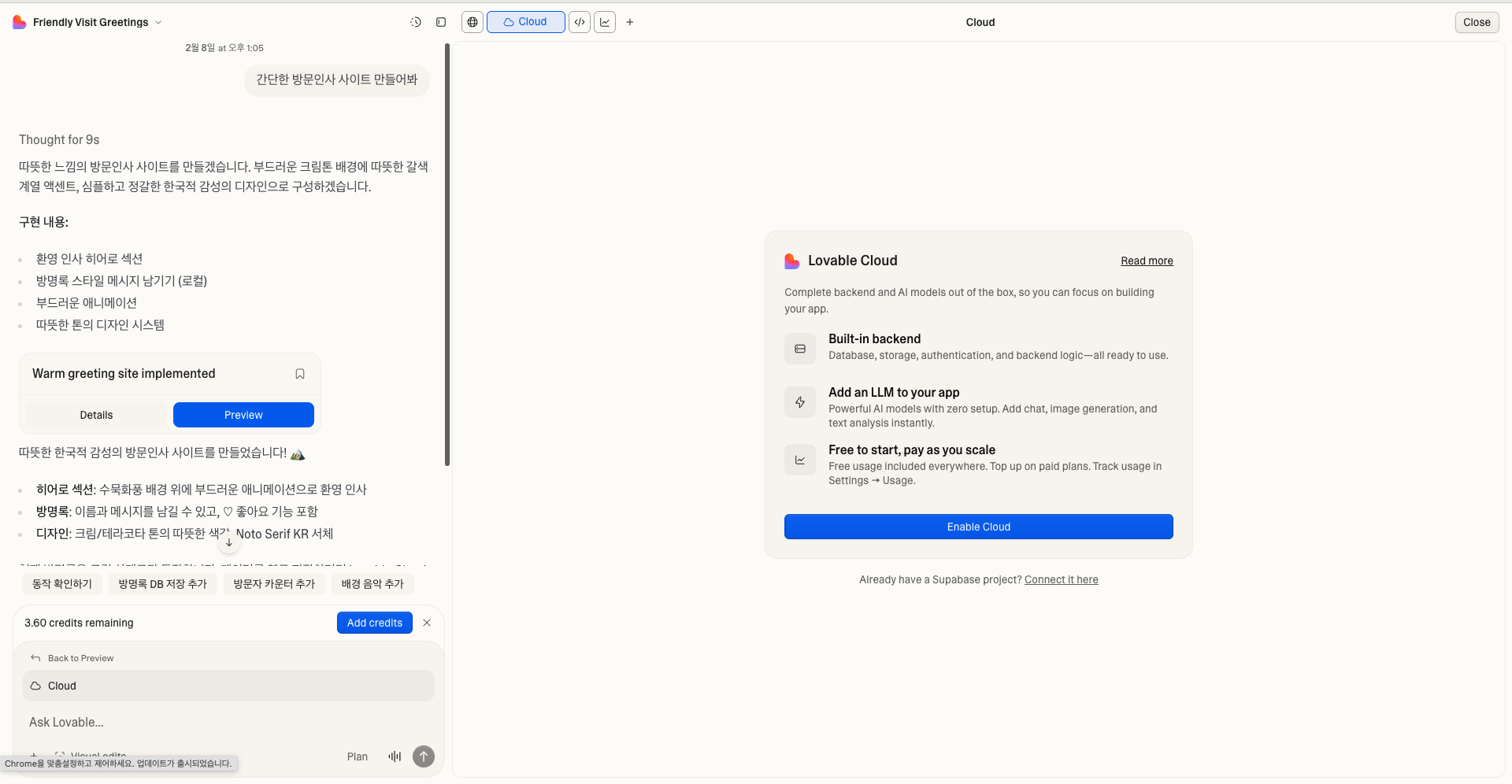Open the Connect it here link

pyautogui.click(x=1062, y=579)
